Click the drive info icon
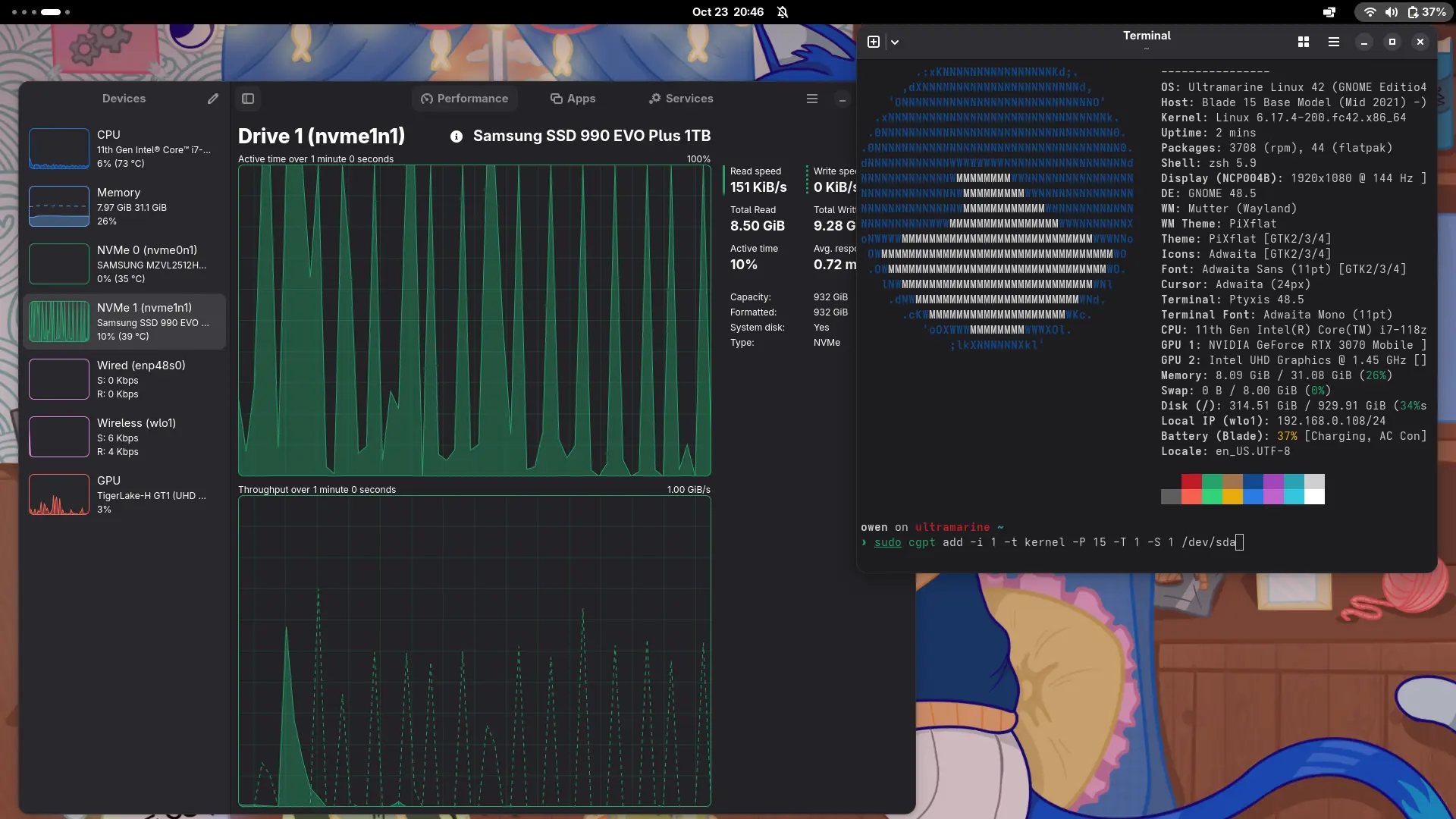Image resolution: width=1456 pixels, height=819 pixels. 456,136
